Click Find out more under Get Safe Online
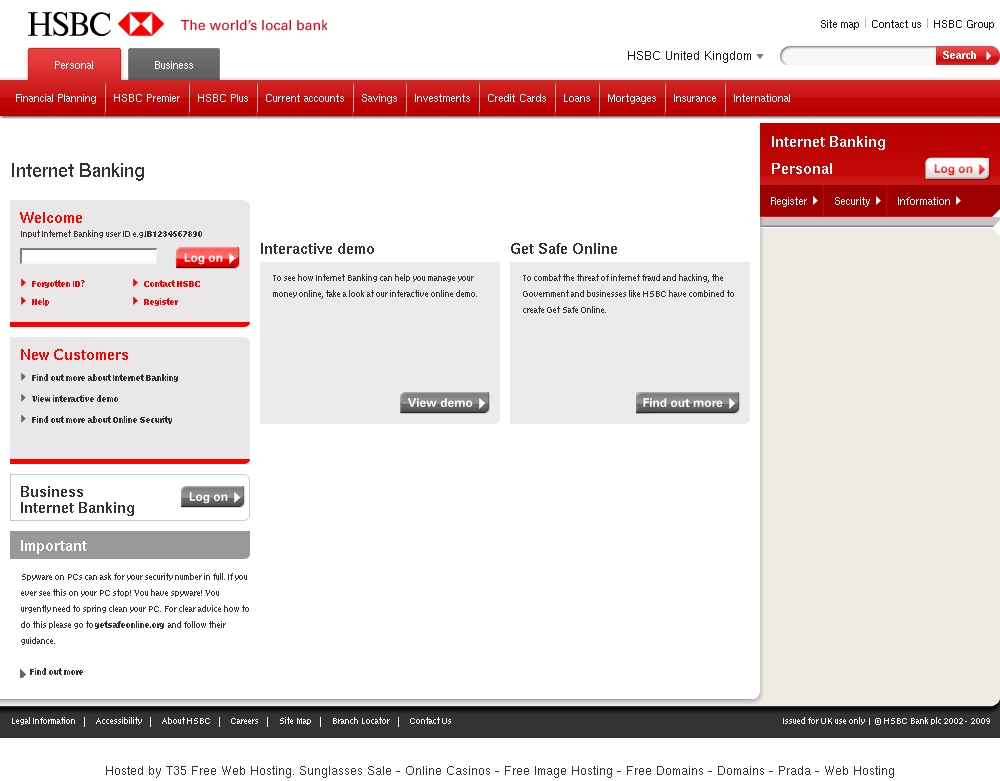1000x781 pixels. pos(688,403)
